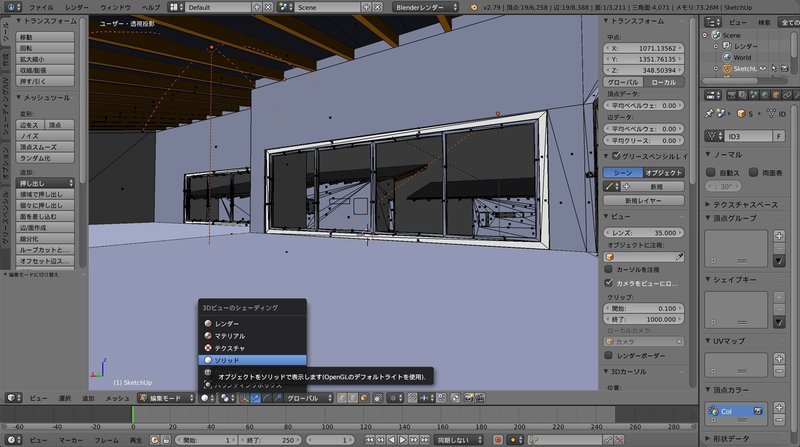The image size is (800, 447).
Task: Click the pin icon in properties breadcrumb
Action: (709, 114)
